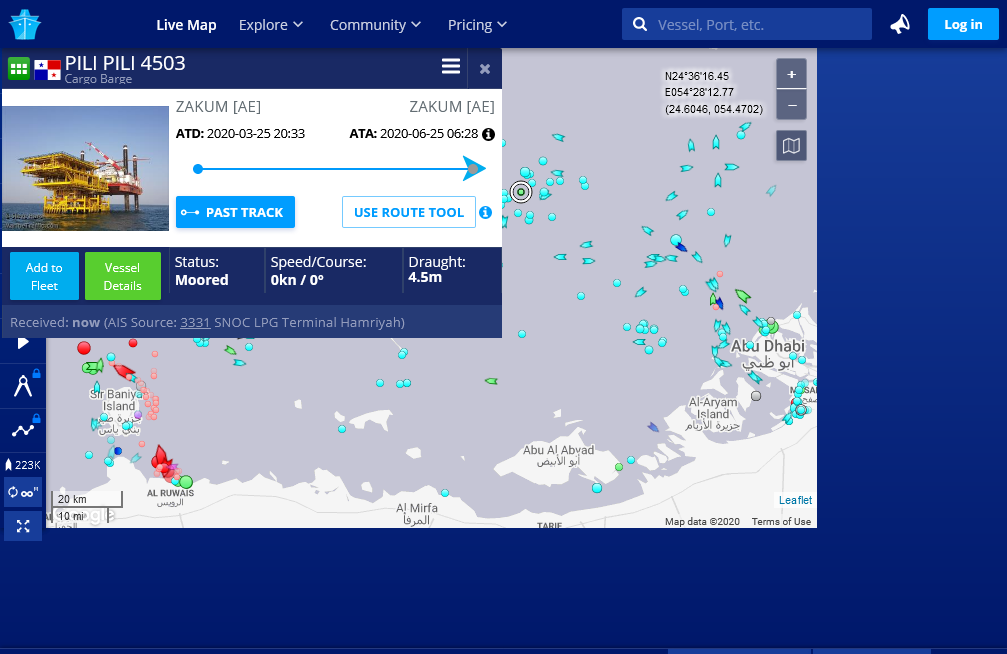Open the Terms of Use link
This screenshot has width=1007, height=654.
781,522
